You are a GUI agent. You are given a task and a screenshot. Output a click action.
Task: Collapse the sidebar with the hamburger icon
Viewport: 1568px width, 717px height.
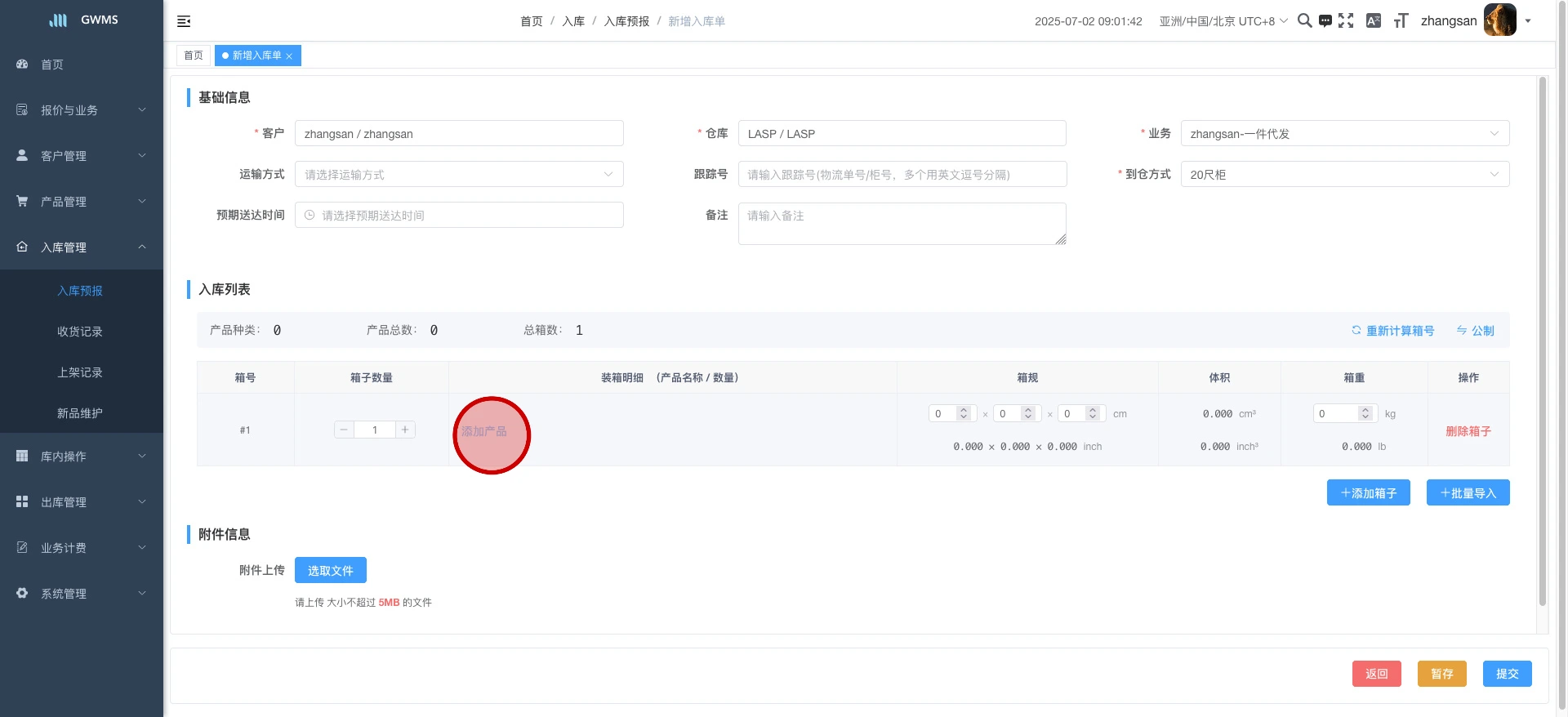[x=184, y=21]
